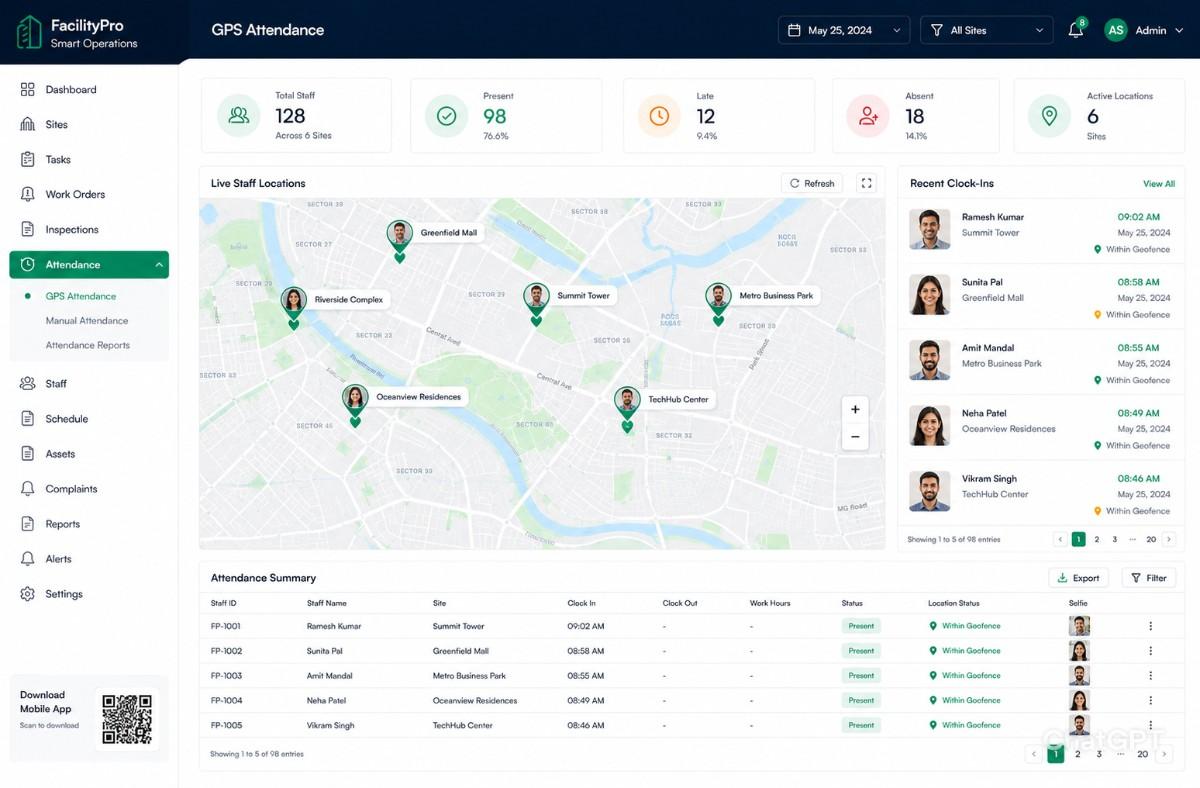Open Staff in sidebar
Viewport: 1200px width, 788px height.
(x=56, y=384)
